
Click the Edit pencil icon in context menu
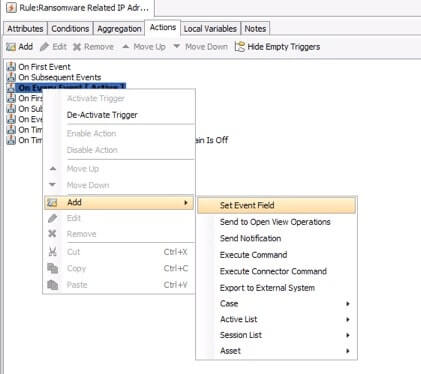click(x=52, y=218)
